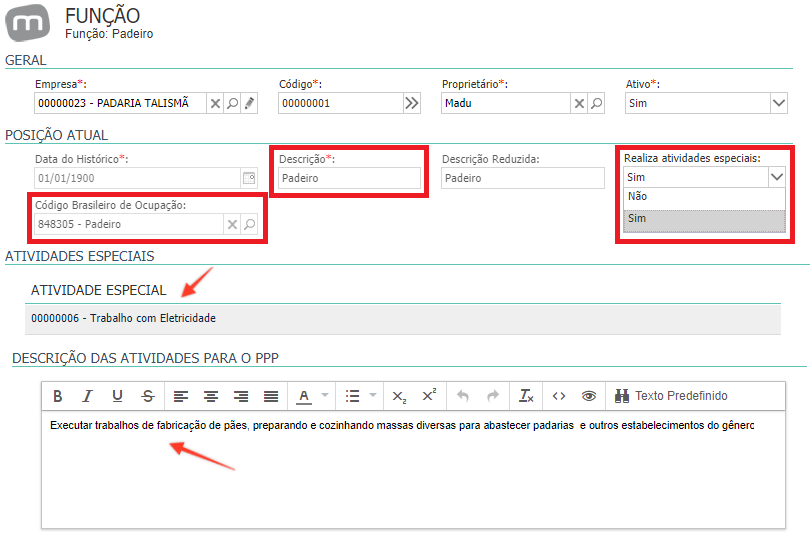The image size is (810, 534).
Task: Insert bulleted list in editor
Action: click(352, 396)
